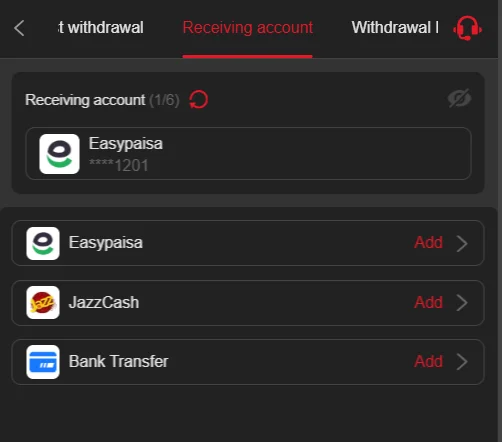Go back using the left arrow icon

click(x=19, y=28)
